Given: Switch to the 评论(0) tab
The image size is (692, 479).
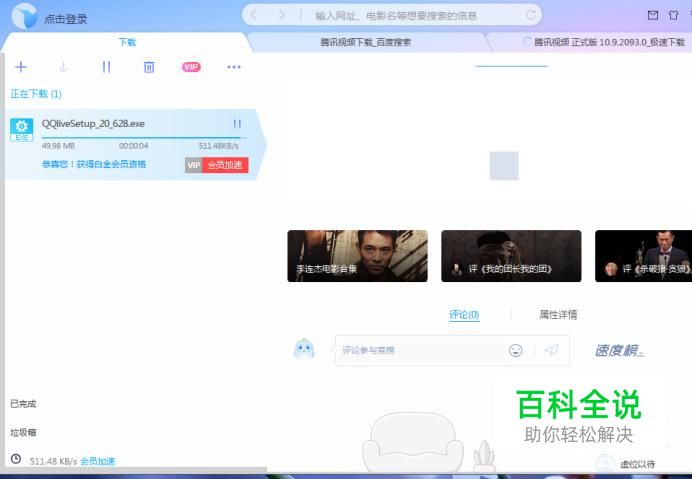Looking at the screenshot, I should click(x=464, y=315).
